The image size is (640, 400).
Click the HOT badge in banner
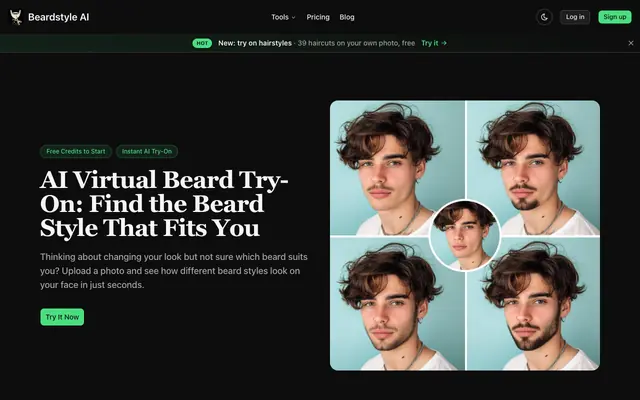pyautogui.click(x=202, y=43)
